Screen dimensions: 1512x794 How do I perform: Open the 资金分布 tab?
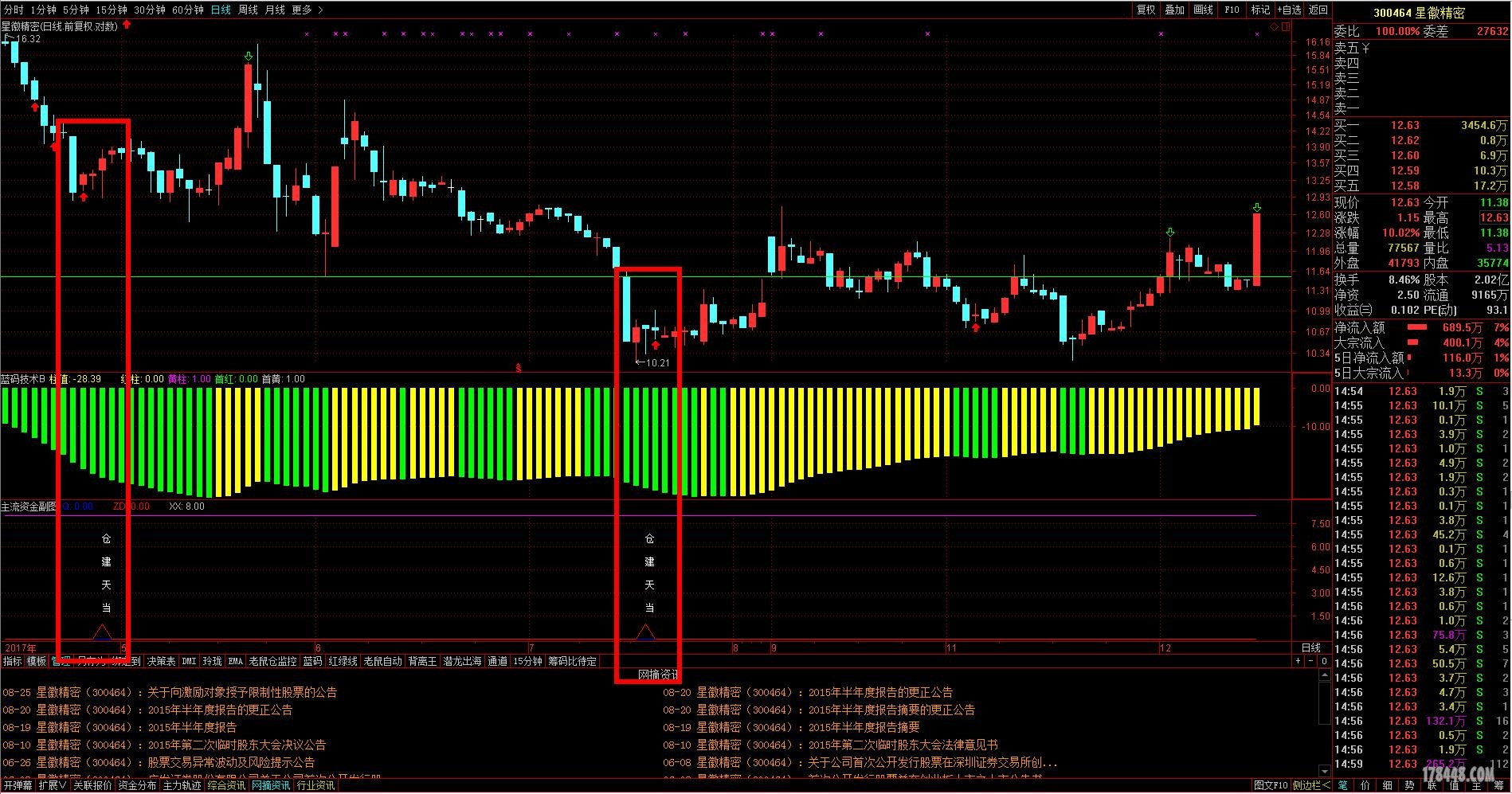click(137, 786)
